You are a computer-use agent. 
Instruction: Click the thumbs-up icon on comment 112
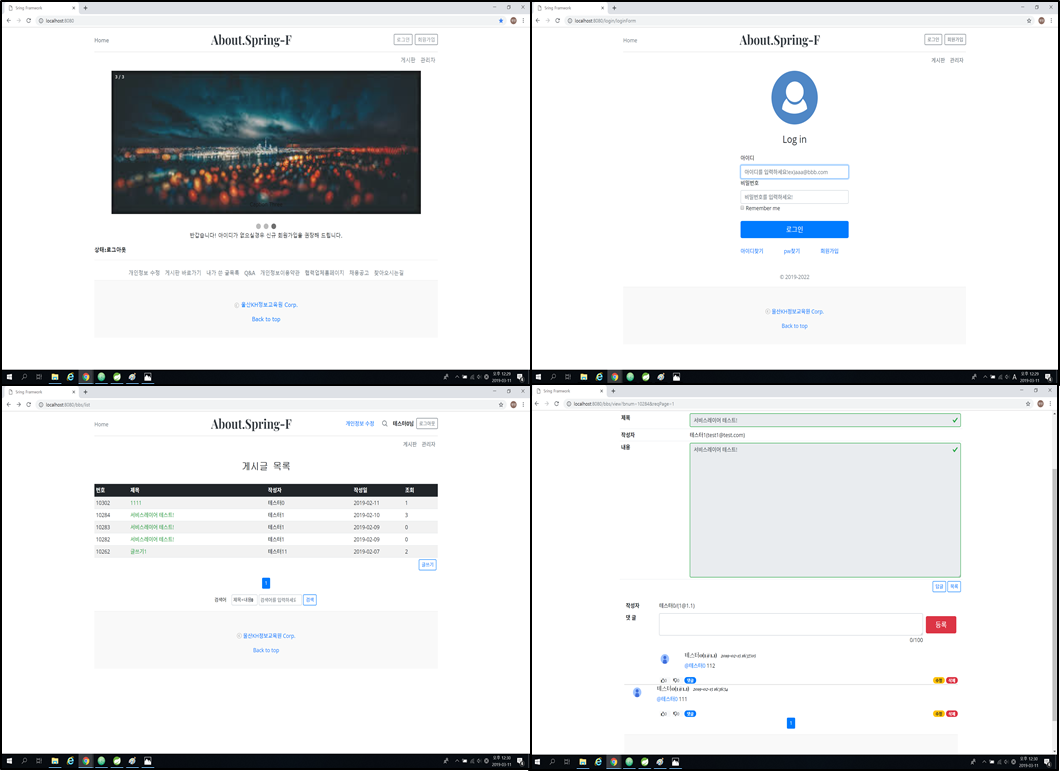pos(664,680)
